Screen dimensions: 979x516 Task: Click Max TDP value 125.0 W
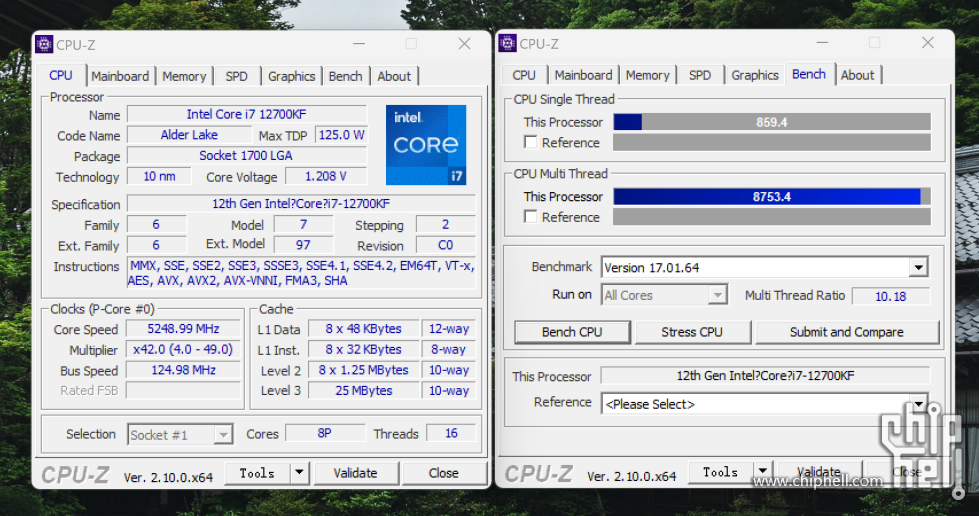point(342,135)
